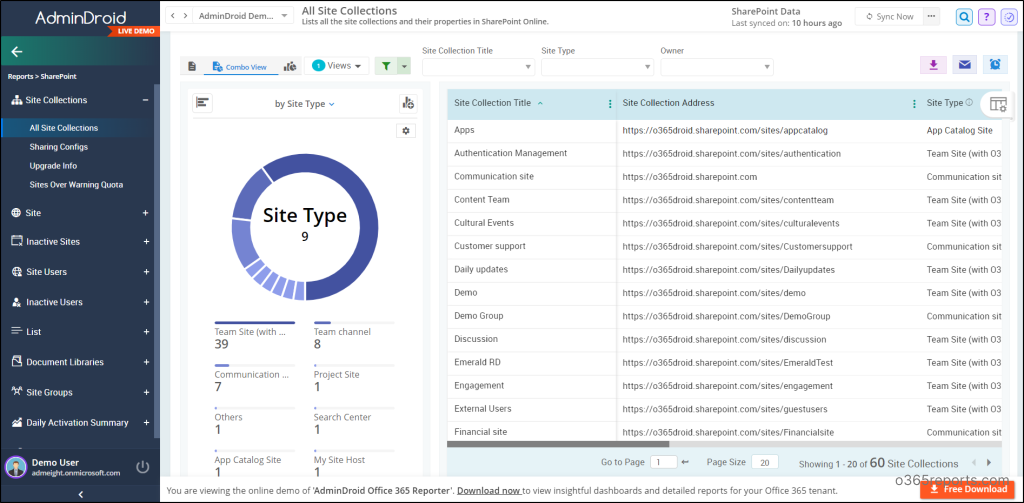
Task: Click the schedule alarm clock icon
Action: pyautogui.click(x=995, y=64)
